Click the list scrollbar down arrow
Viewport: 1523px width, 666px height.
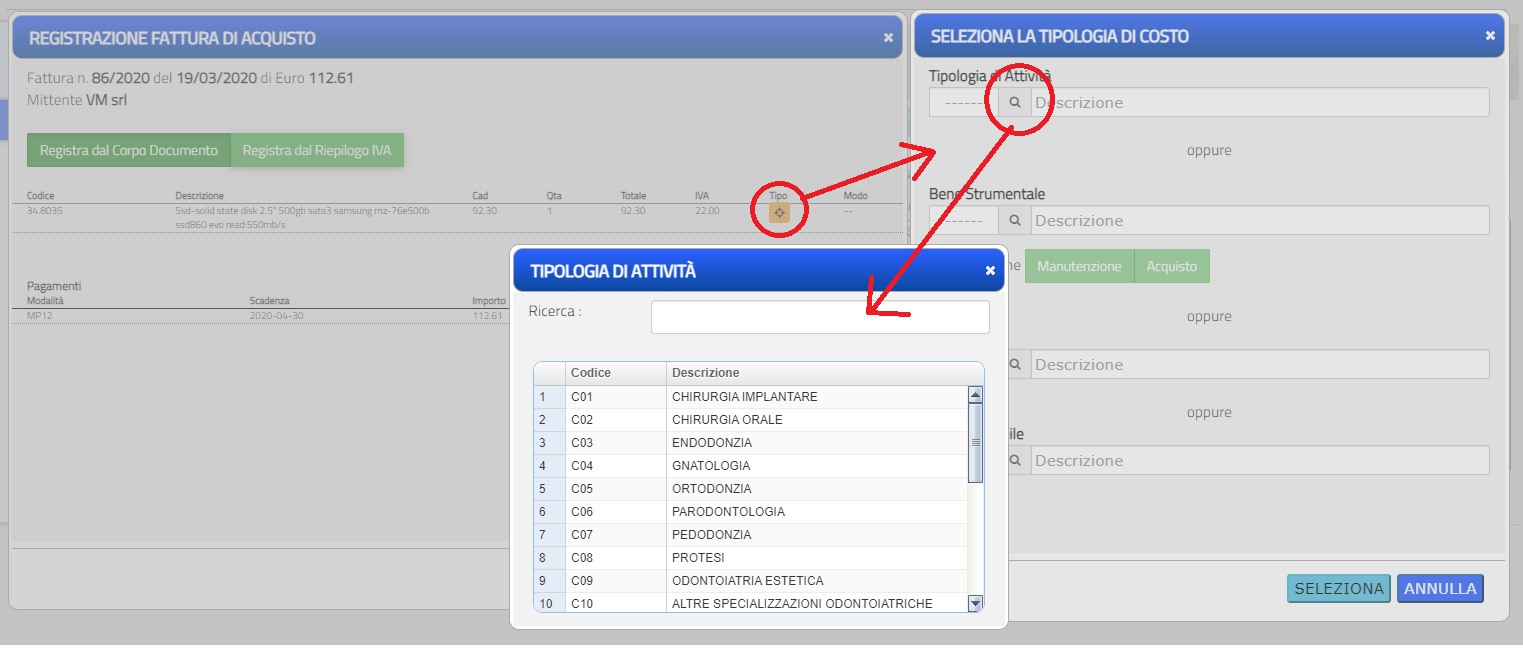coord(976,601)
